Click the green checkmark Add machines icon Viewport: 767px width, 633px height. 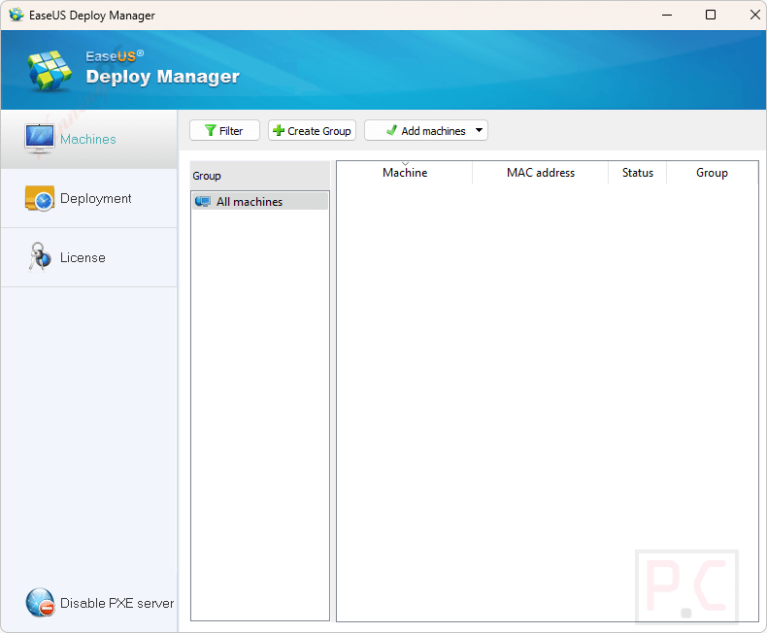coord(391,130)
